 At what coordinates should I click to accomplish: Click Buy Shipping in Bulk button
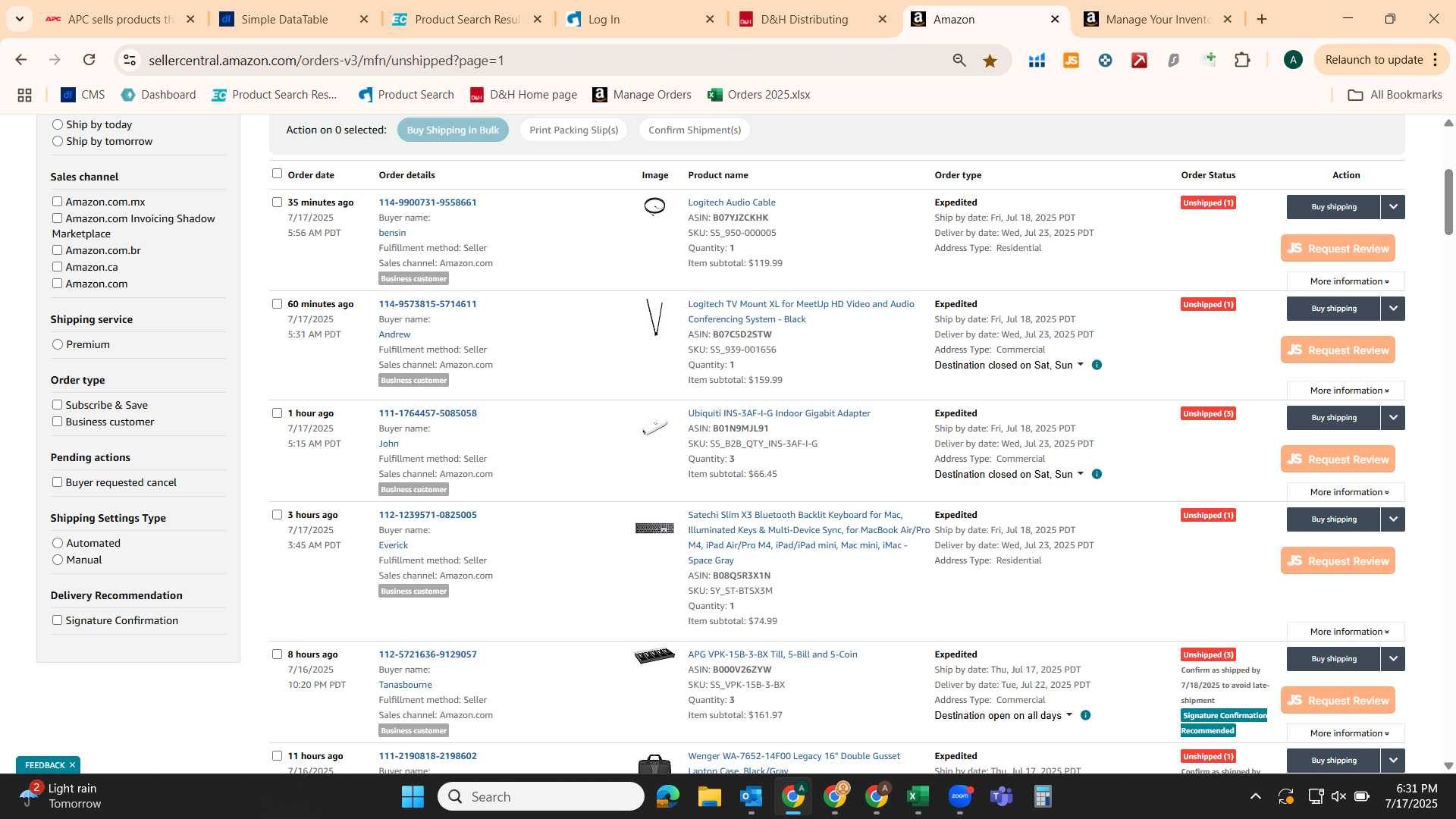[x=453, y=130]
